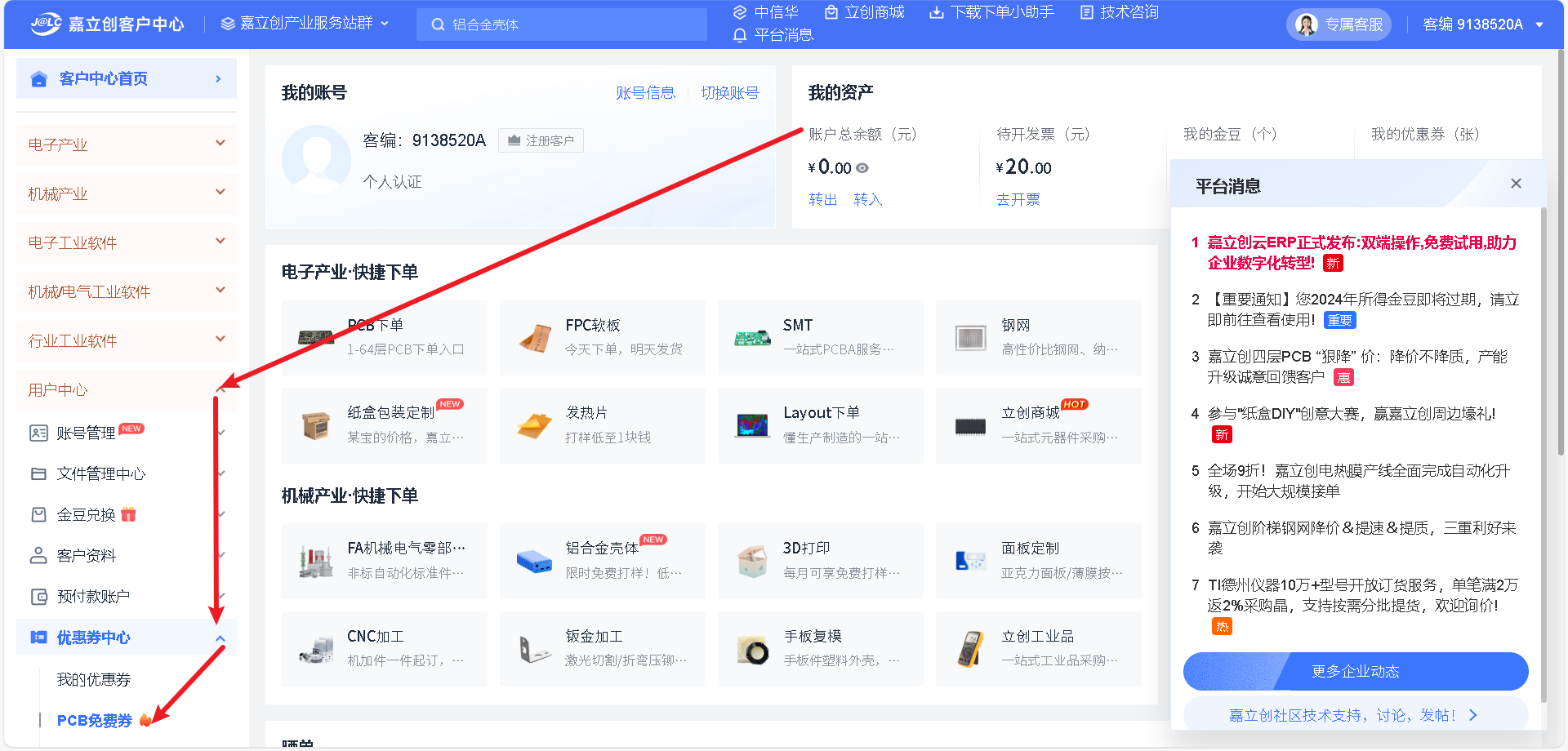Expand the 电子产业 sidebar section
The height and width of the screenshot is (751, 1568).
[x=127, y=144]
